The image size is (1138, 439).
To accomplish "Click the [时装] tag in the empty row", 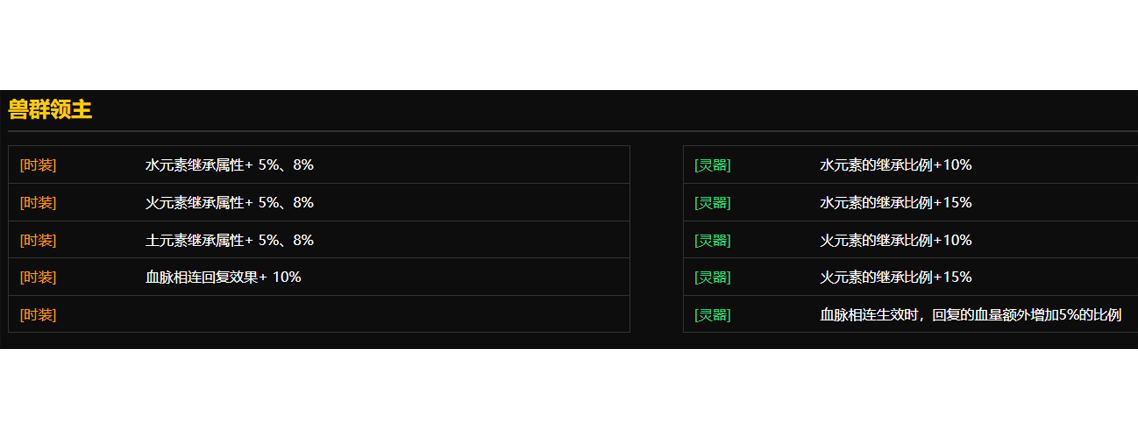I will tap(38, 315).
